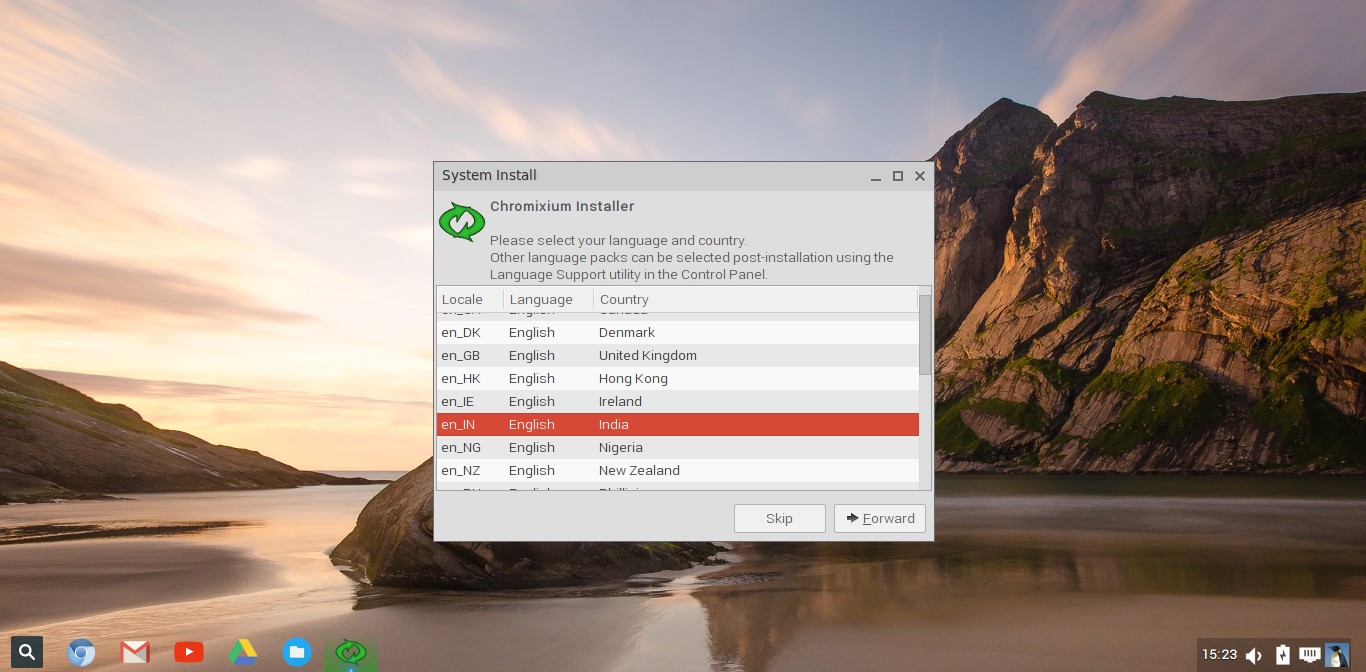Select the highlighted India row
The width and height of the screenshot is (1366, 672).
tap(678, 424)
